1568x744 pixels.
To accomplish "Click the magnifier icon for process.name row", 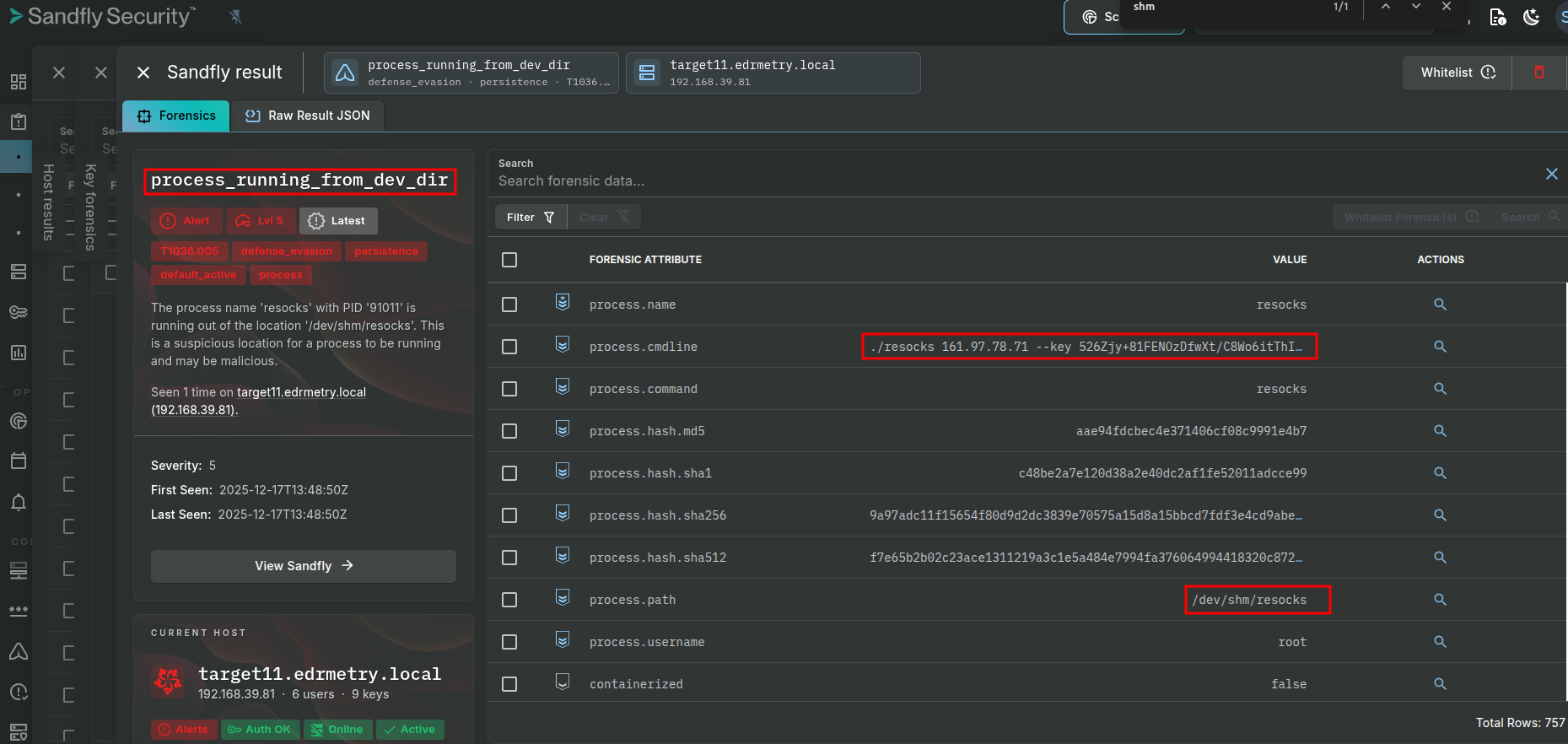I will tap(1440, 305).
